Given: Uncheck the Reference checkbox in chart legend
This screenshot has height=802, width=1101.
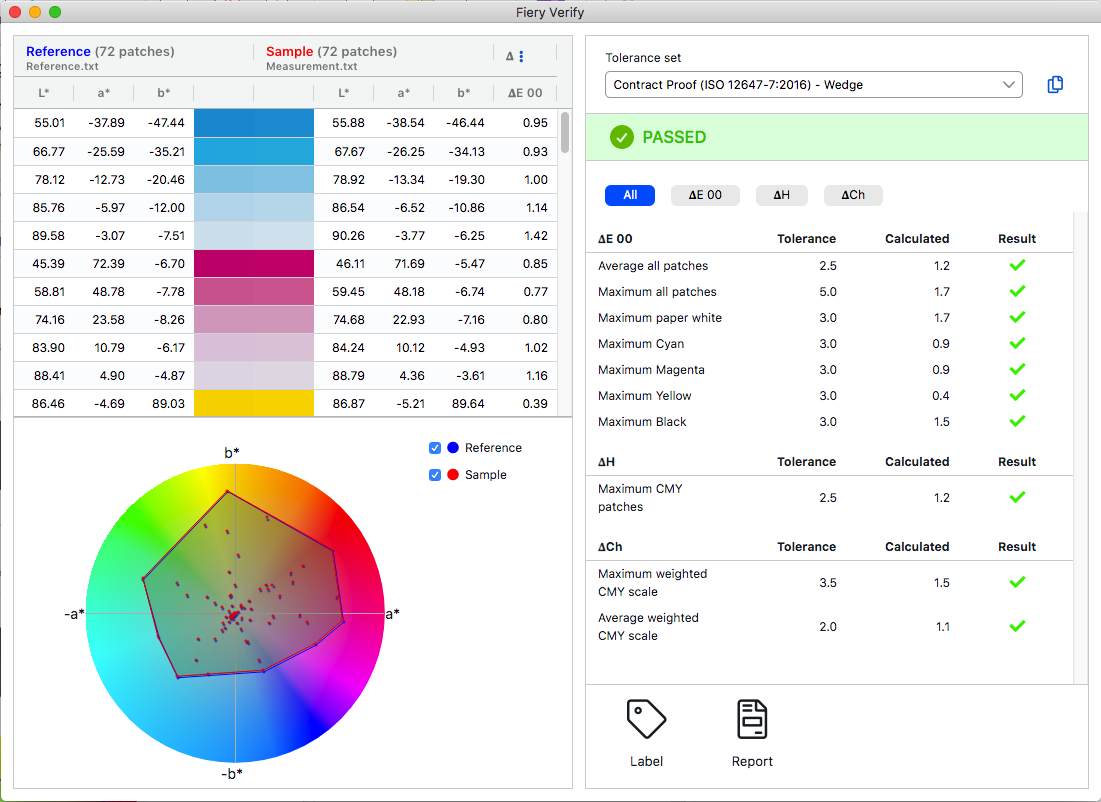Looking at the screenshot, I should tap(435, 448).
